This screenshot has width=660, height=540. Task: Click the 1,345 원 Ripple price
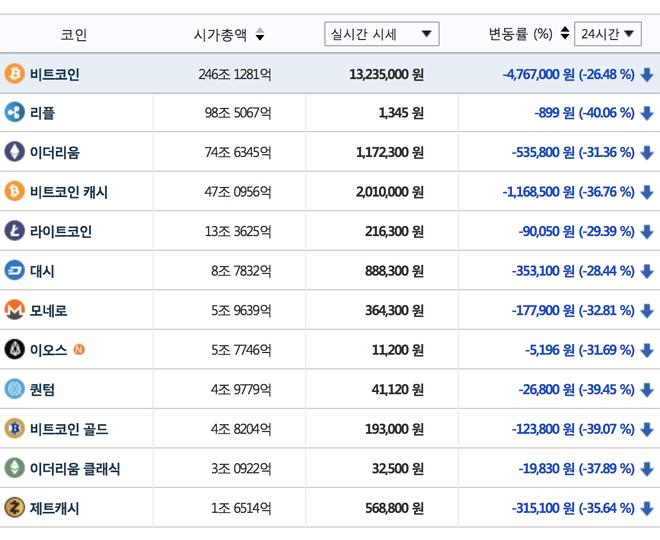click(401, 113)
